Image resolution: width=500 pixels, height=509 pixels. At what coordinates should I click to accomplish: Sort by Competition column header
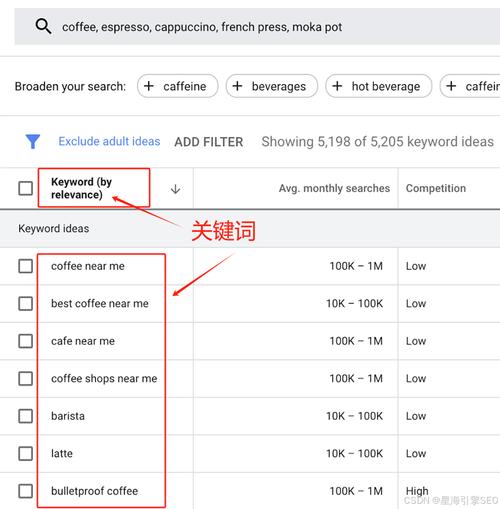(436, 188)
